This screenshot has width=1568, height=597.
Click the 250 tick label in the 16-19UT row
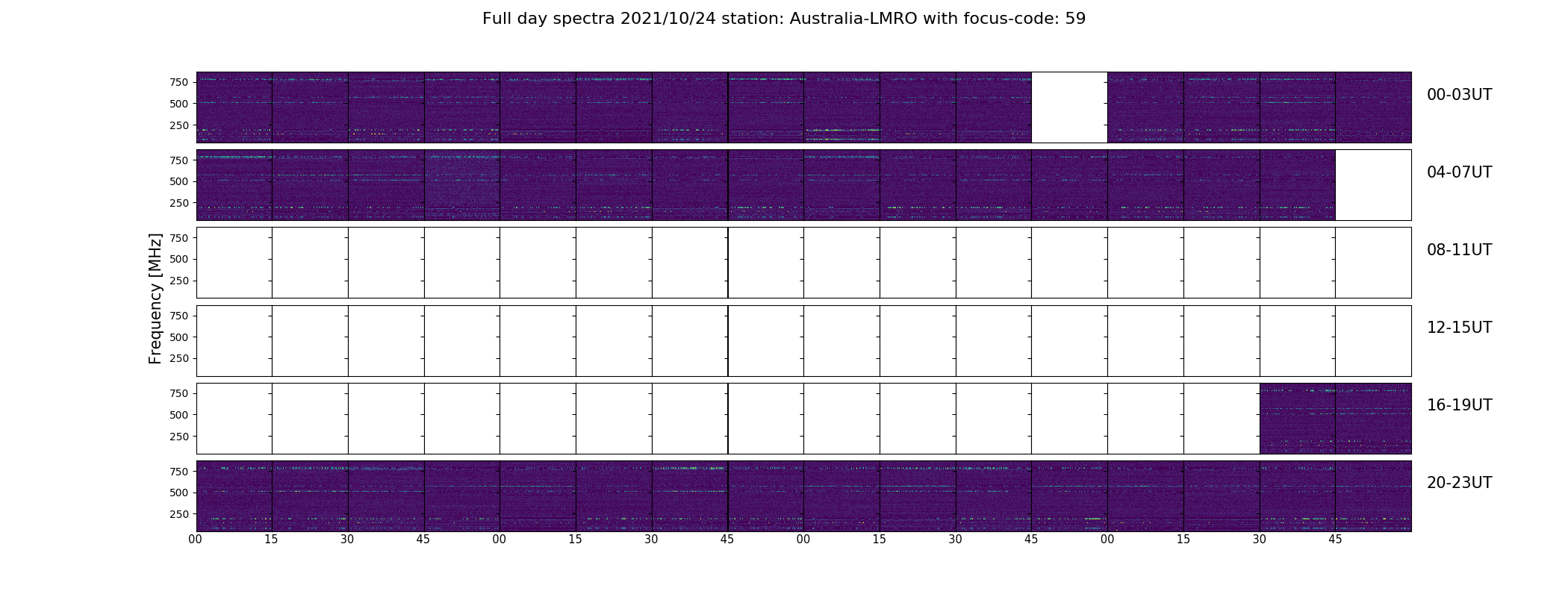[178, 437]
